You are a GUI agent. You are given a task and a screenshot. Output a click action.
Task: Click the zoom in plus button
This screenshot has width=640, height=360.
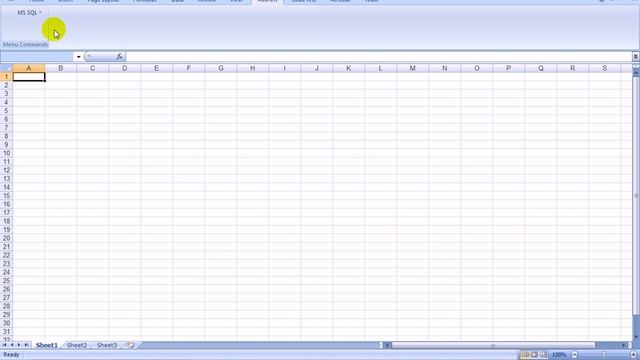(633, 355)
